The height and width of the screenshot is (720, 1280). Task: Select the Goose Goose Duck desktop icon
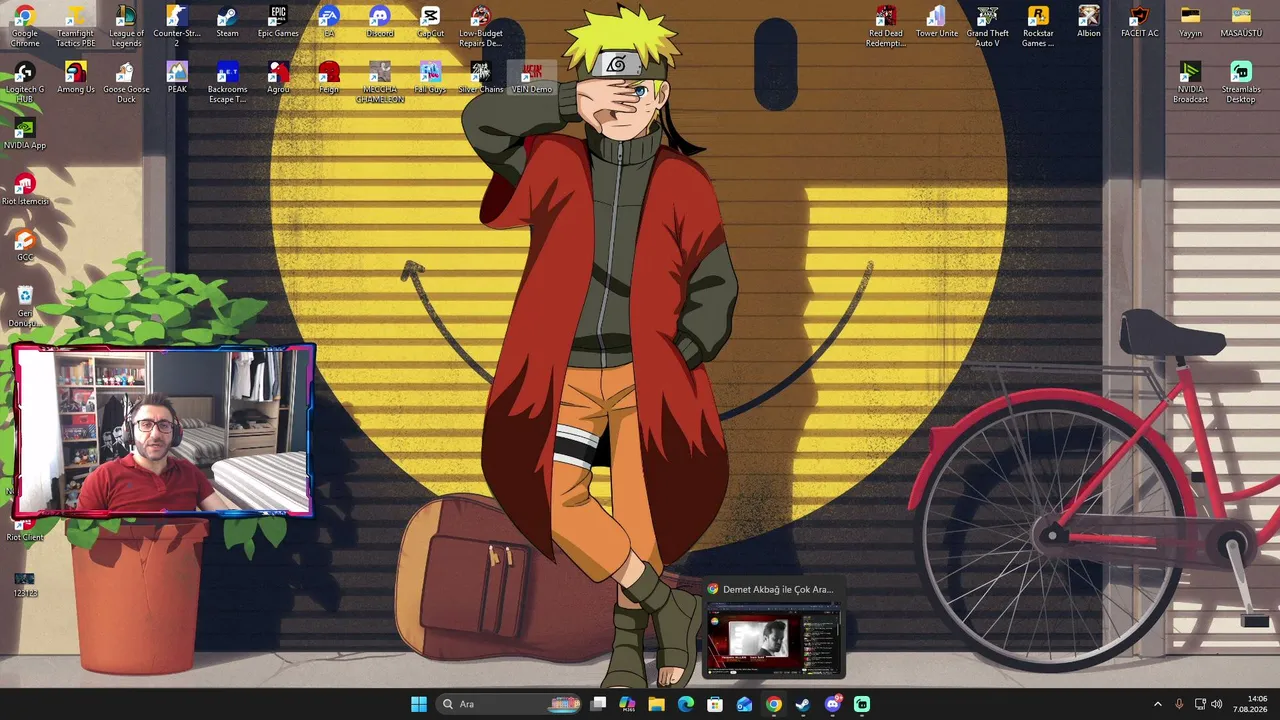(126, 82)
